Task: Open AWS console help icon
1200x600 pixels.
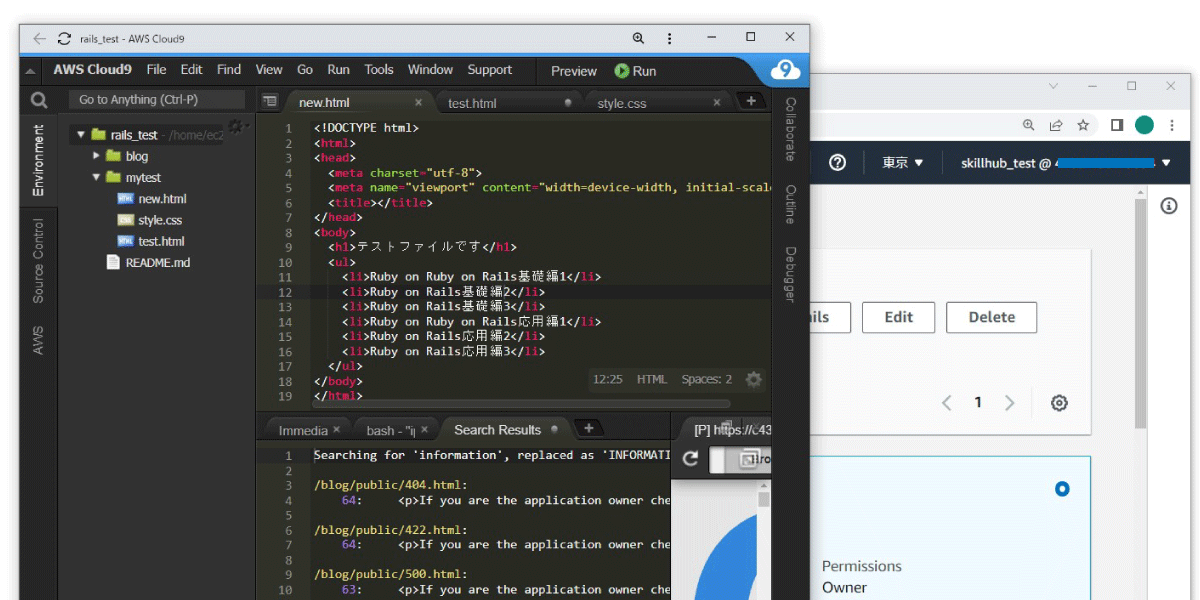Action: (x=838, y=162)
